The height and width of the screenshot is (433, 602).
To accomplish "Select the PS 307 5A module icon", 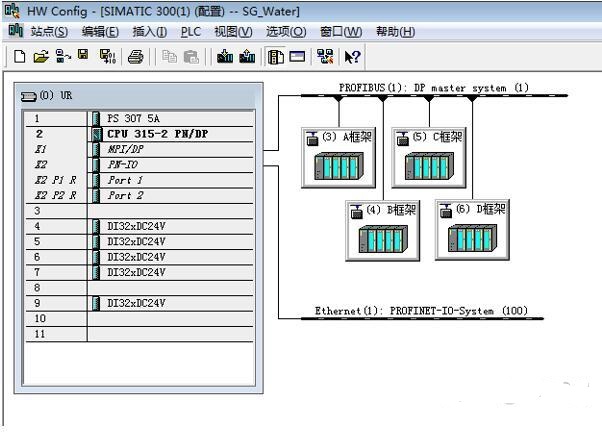I will pos(96,118).
